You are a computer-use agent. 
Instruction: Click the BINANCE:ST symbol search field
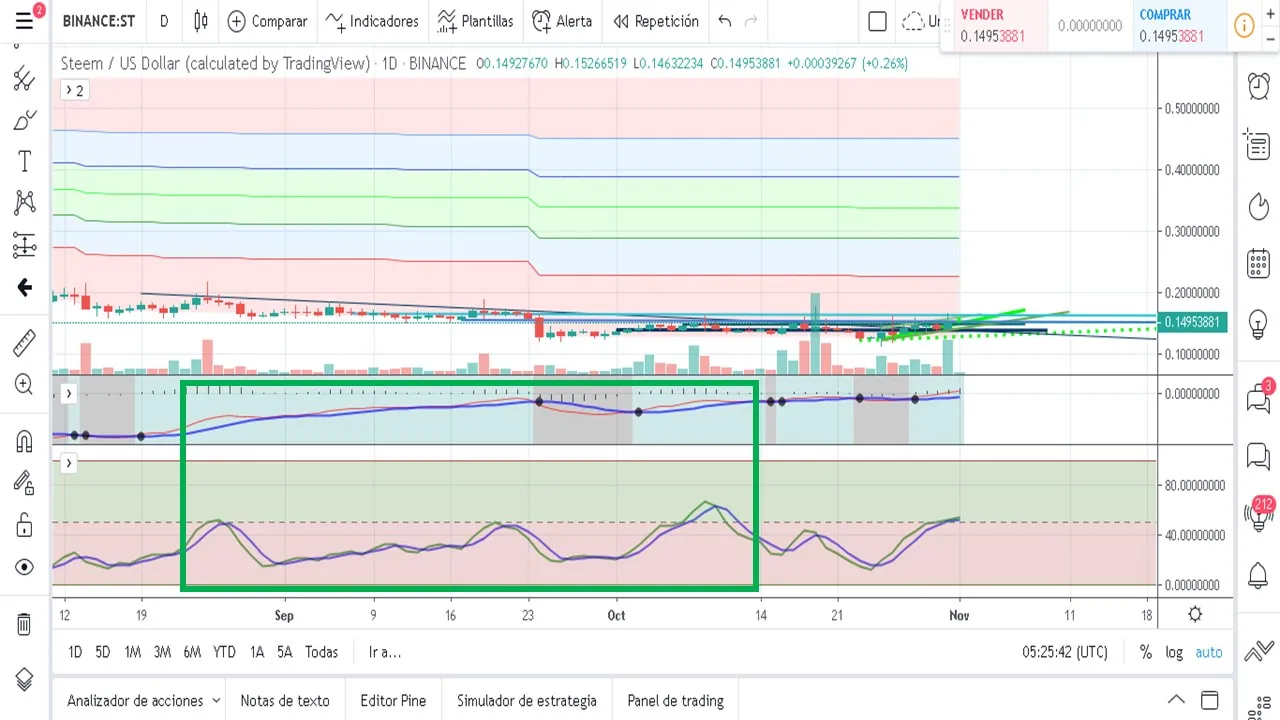pyautogui.click(x=98, y=21)
